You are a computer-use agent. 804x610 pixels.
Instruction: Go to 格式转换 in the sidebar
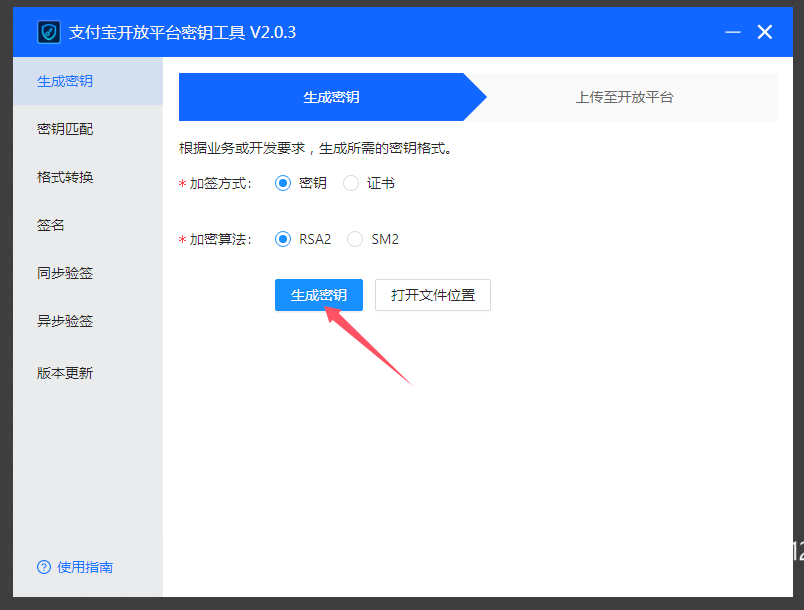pos(65,177)
